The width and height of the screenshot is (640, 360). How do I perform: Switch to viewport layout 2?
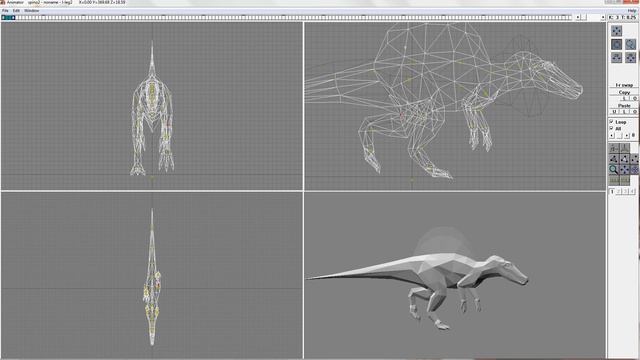[619, 191]
